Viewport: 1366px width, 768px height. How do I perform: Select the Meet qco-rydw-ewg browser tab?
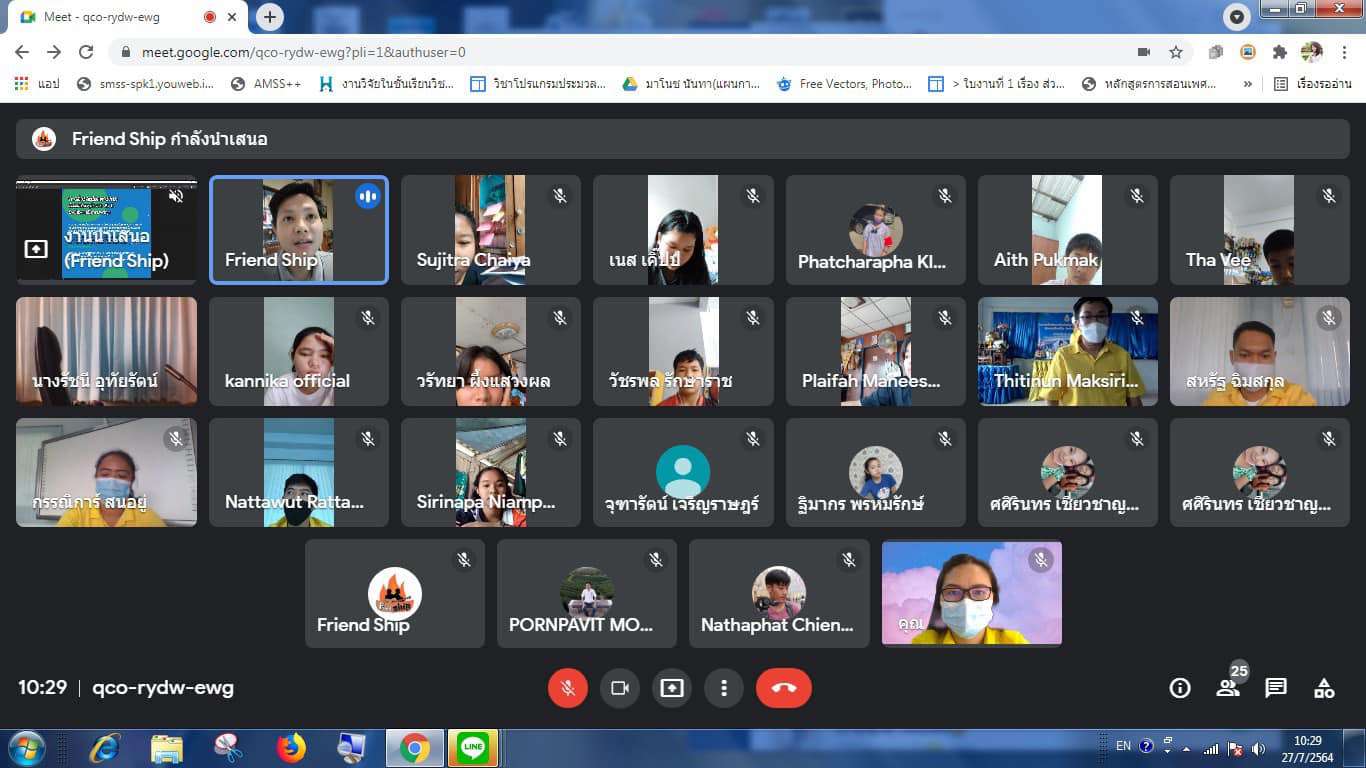tap(110, 17)
